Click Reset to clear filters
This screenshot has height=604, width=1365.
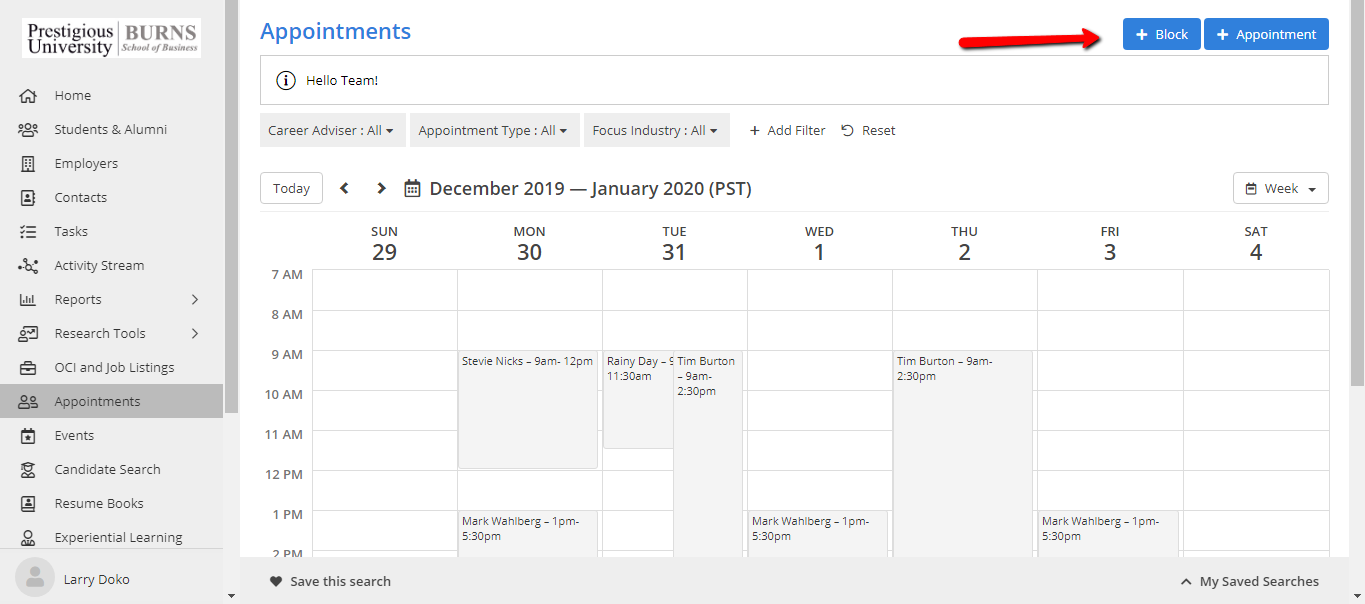point(868,131)
